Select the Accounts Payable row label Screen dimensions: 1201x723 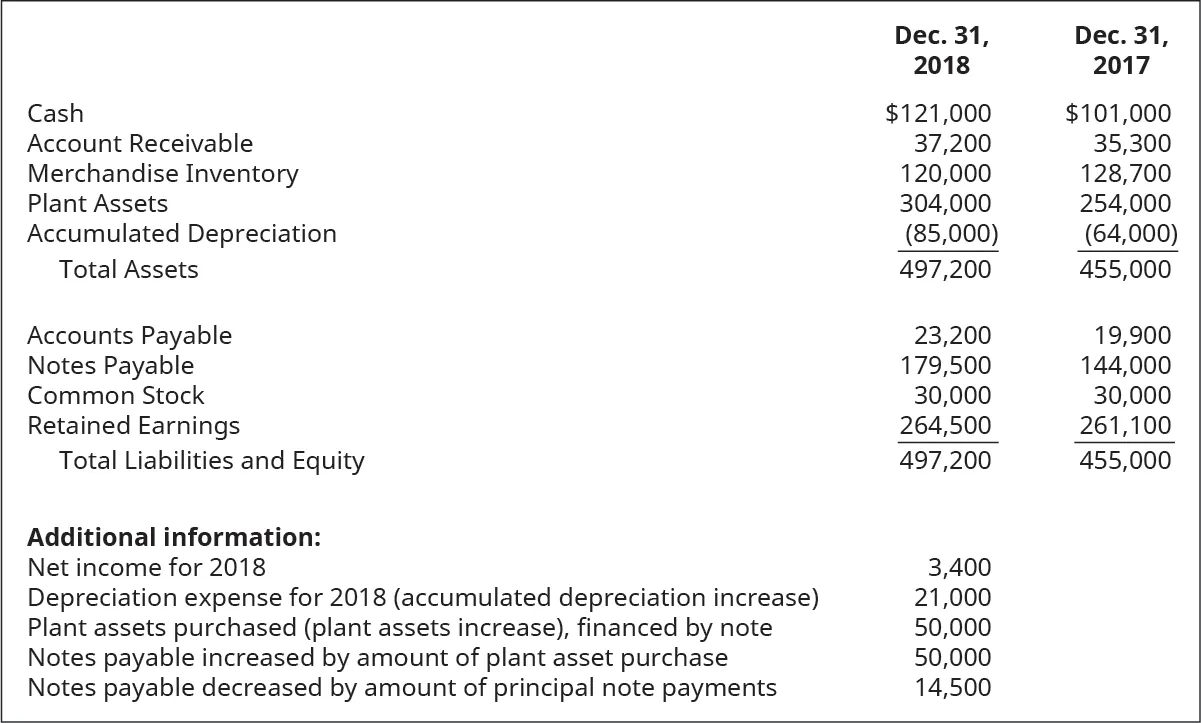pyautogui.click(x=130, y=336)
